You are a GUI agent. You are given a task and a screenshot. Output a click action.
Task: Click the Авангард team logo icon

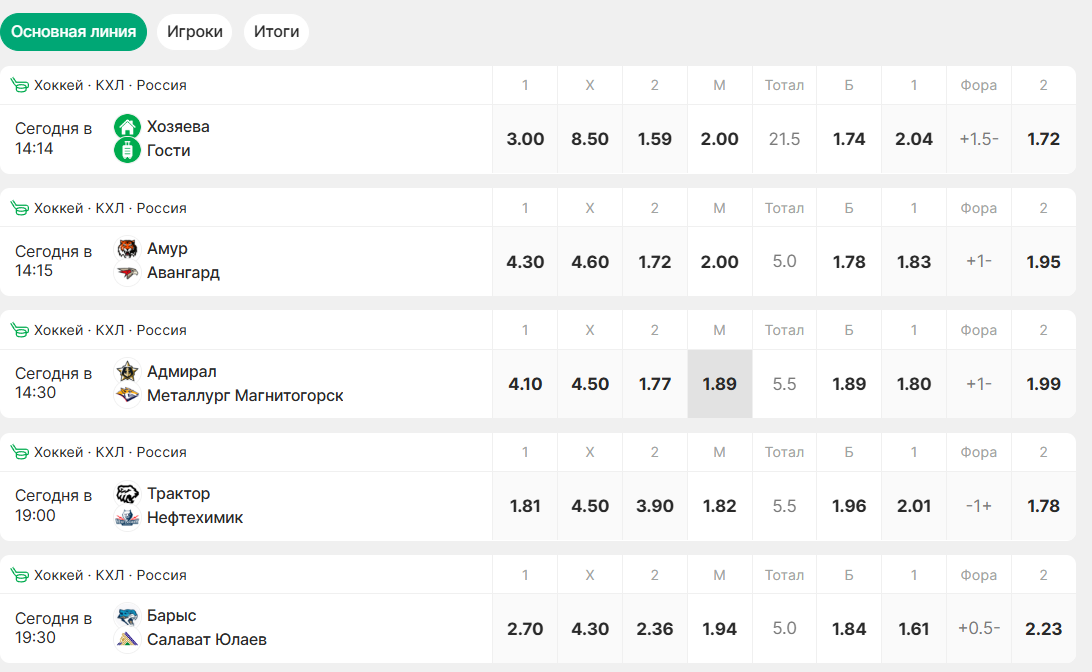[127, 273]
